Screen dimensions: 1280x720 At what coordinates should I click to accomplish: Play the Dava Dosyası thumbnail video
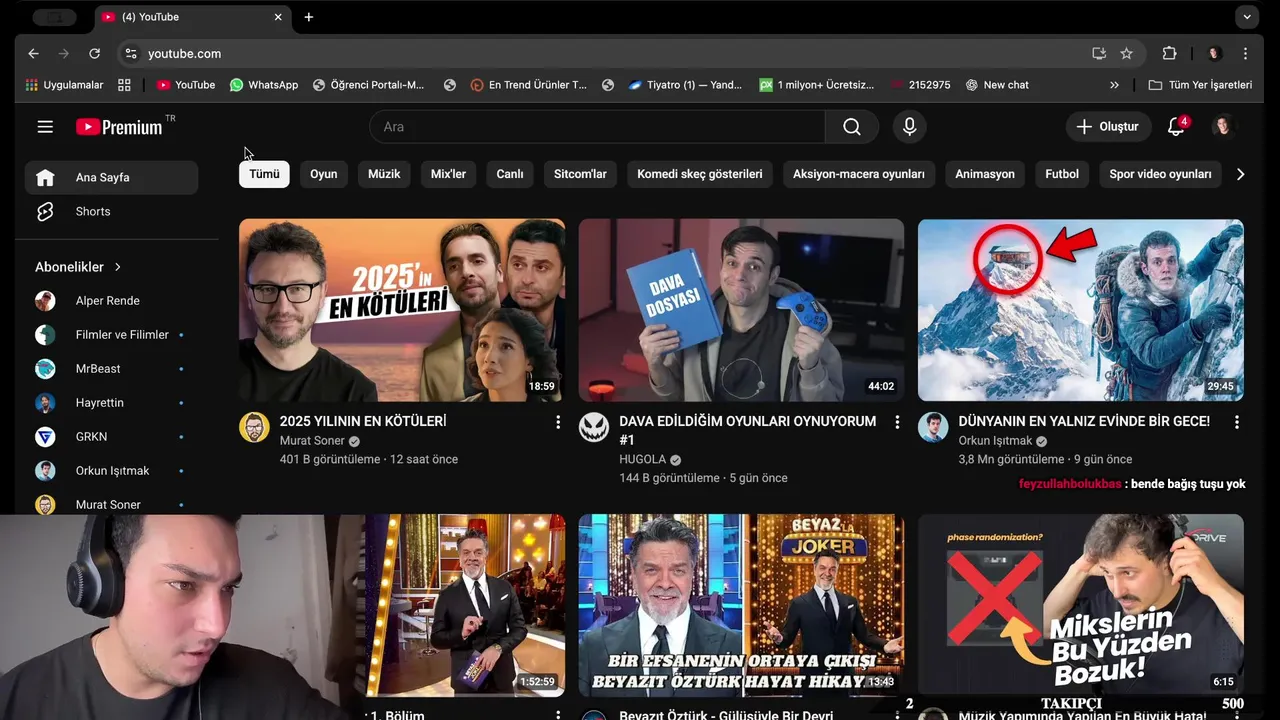point(741,310)
